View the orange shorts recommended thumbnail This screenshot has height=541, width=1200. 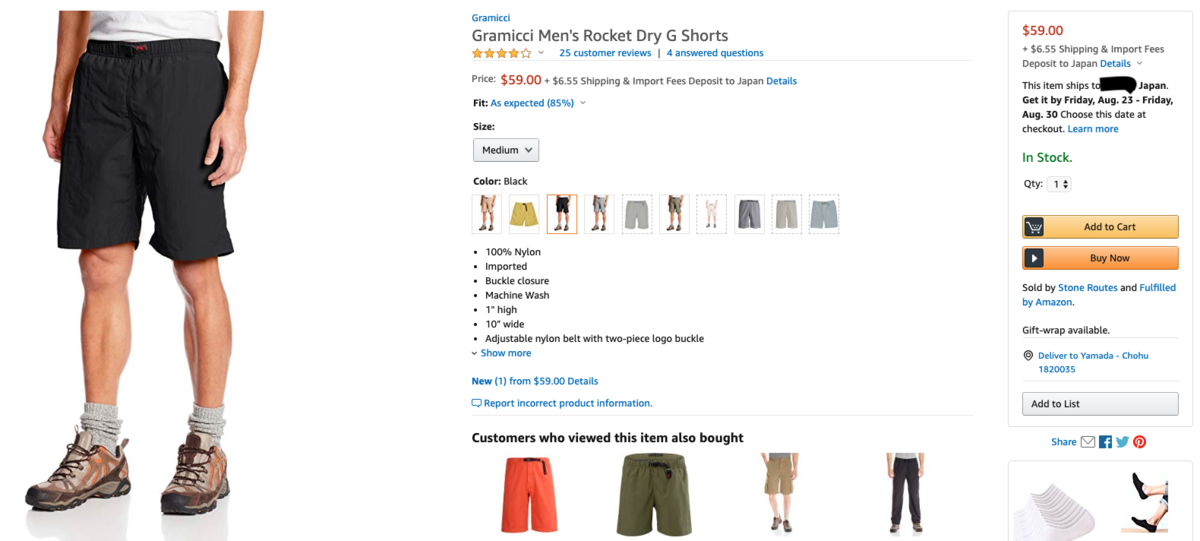[x=529, y=494]
